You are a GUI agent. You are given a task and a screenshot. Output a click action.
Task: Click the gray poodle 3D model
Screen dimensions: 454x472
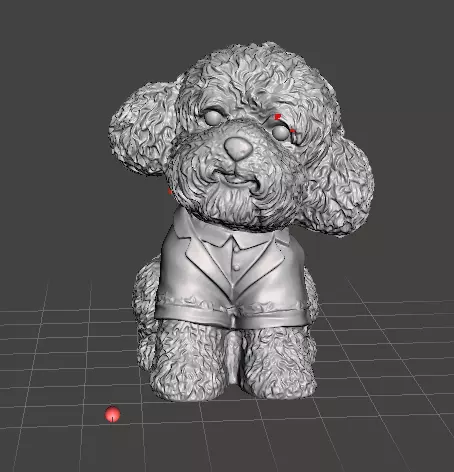241,221
